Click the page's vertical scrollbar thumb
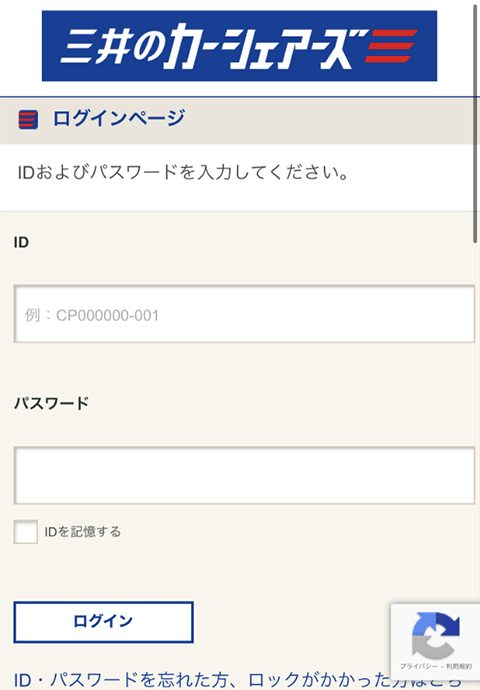The height and width of the screenshot is (690, 480). tap(475, 121)
